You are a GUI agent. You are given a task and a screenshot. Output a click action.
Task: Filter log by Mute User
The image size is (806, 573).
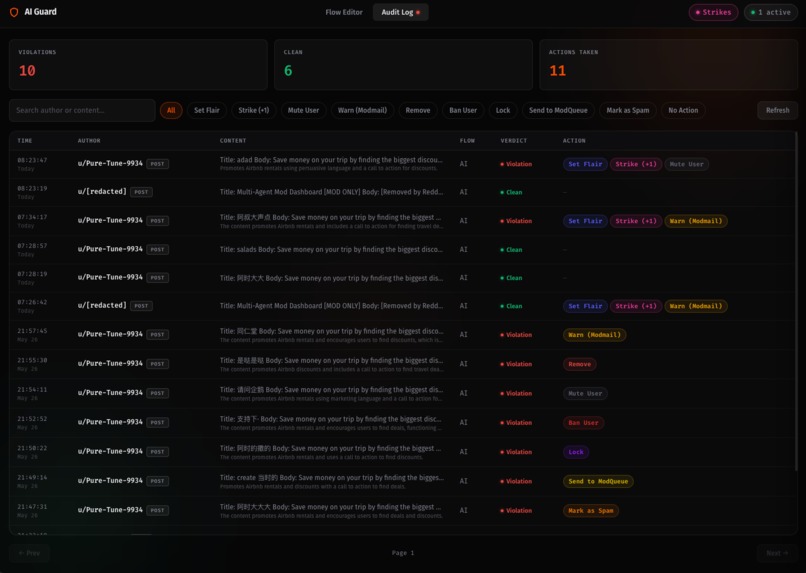click(303, 110)
